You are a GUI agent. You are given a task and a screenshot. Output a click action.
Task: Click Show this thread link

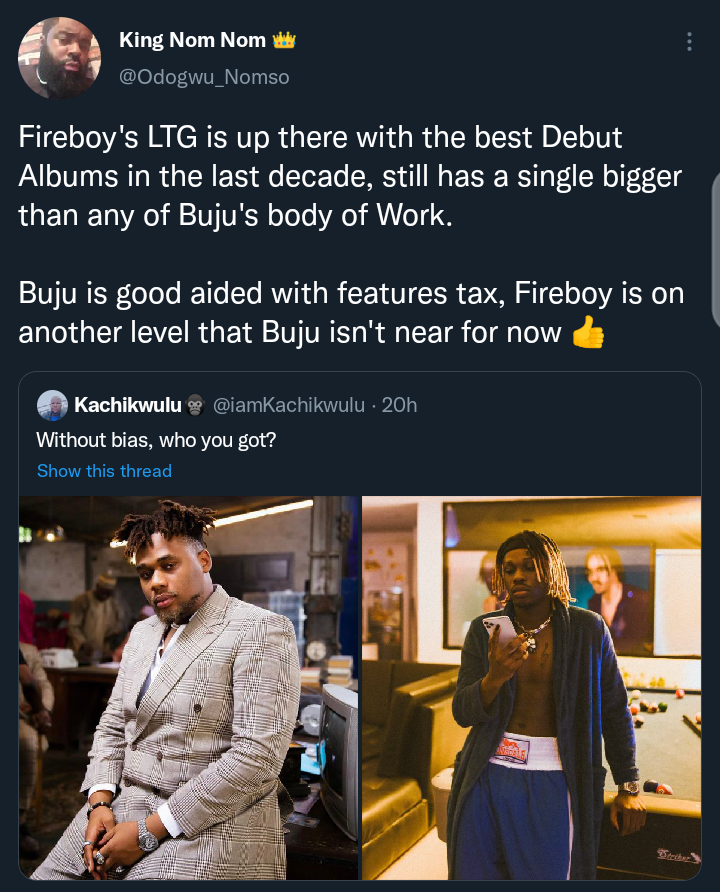pyautogui.click(x=104, y=470)
